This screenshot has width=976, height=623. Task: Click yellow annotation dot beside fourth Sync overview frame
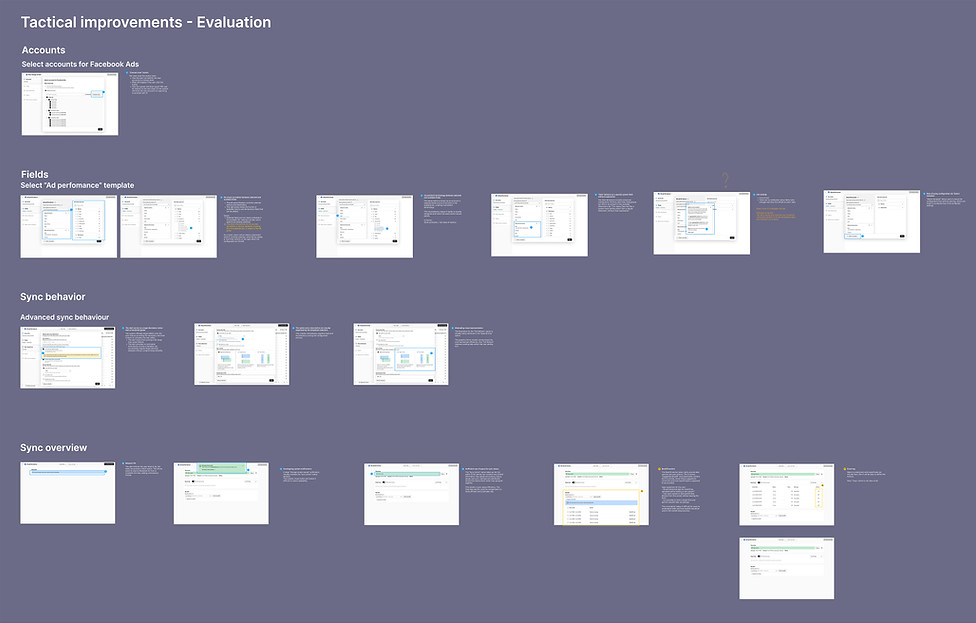tap(659, 469)
